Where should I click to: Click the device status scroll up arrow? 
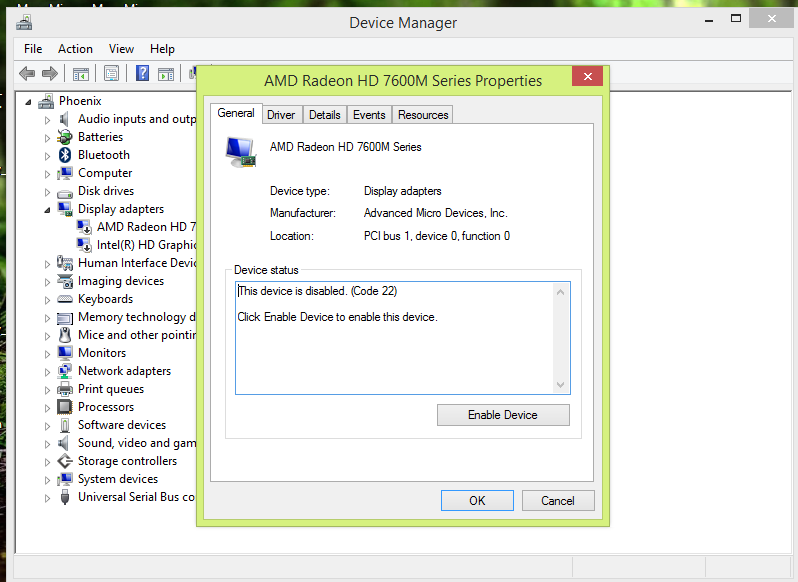coord(560,292)
